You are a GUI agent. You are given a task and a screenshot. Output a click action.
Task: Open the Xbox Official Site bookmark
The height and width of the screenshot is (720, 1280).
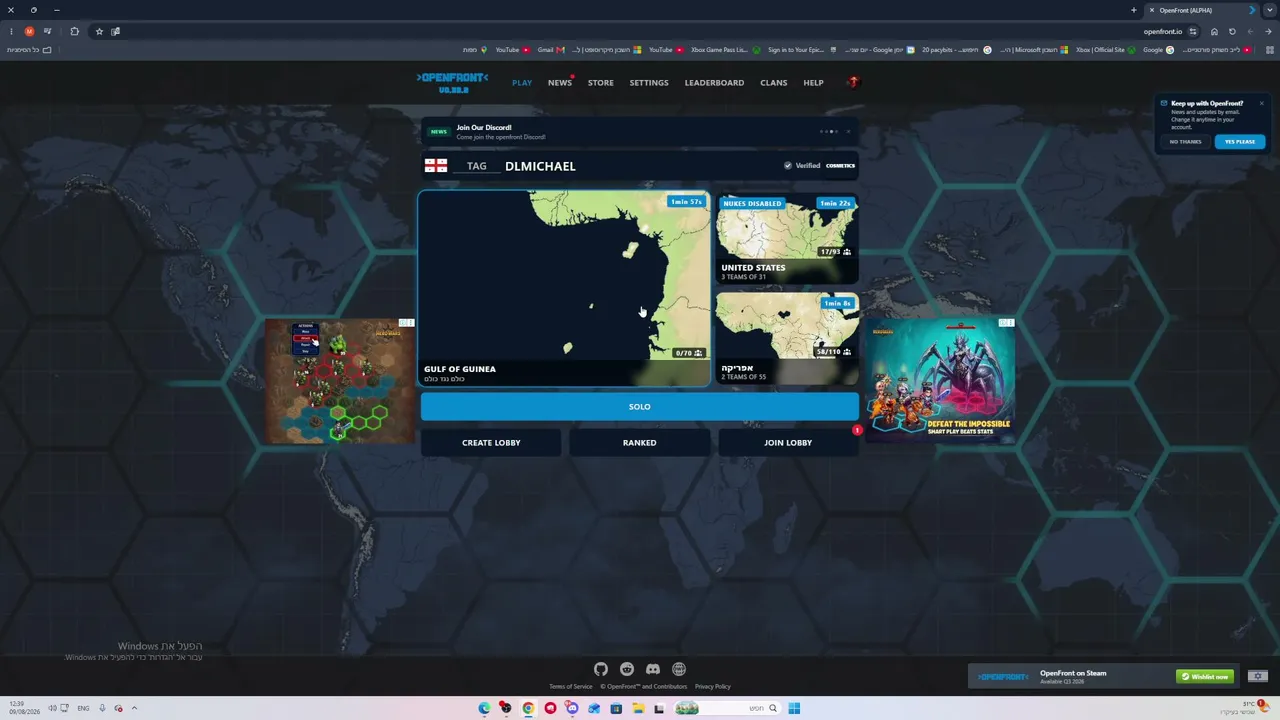click(1105, 50)
